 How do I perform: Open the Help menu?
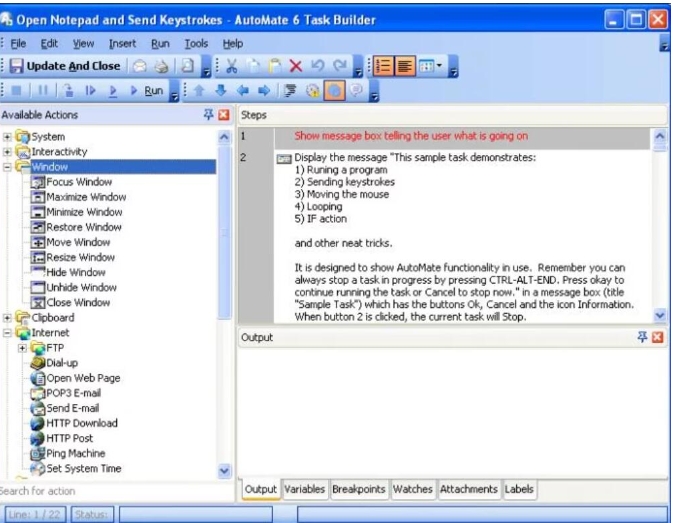click(233, 44)
